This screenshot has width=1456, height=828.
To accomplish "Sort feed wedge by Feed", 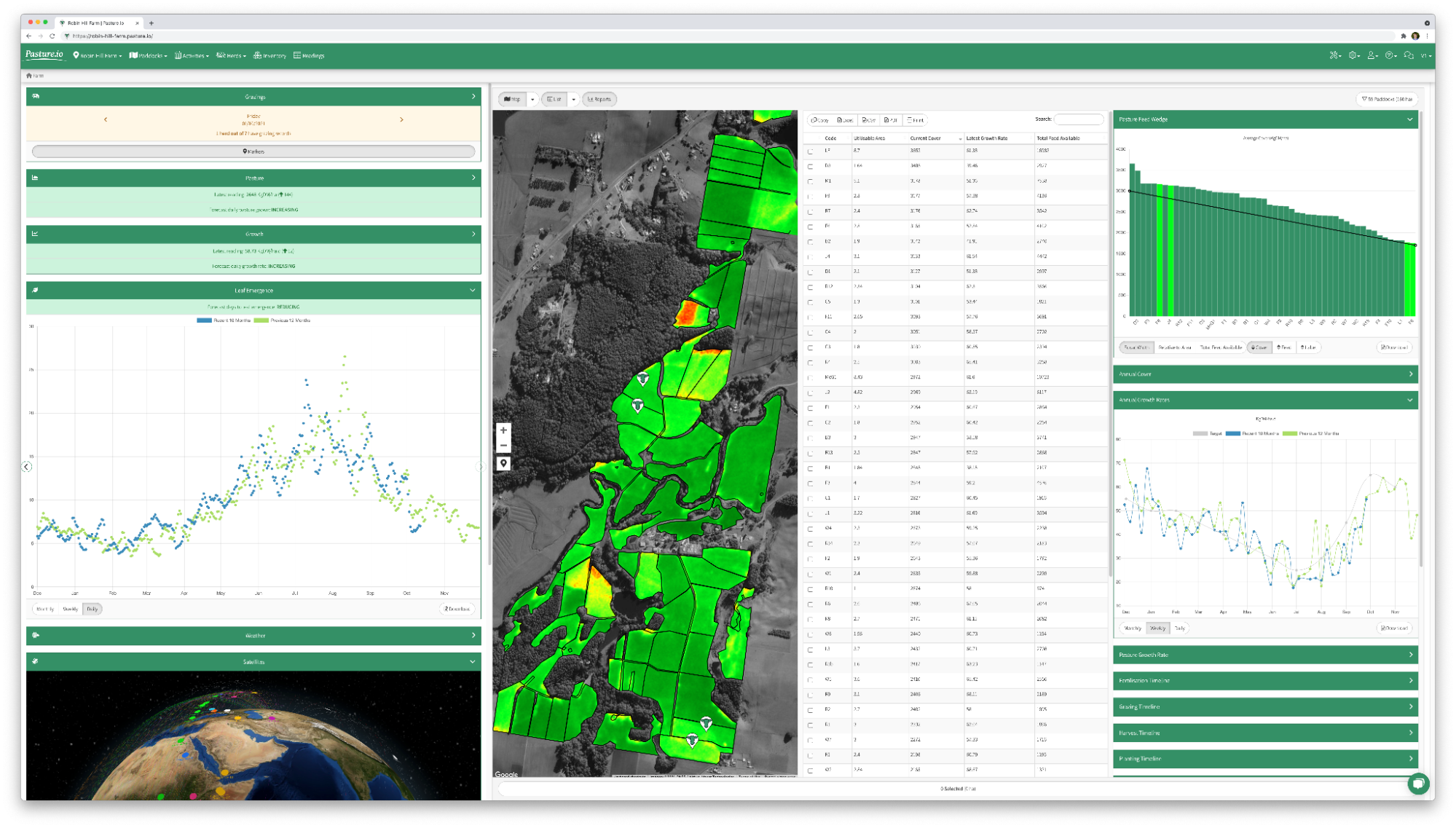I will pyautogui.click(x=1284, y=347).
